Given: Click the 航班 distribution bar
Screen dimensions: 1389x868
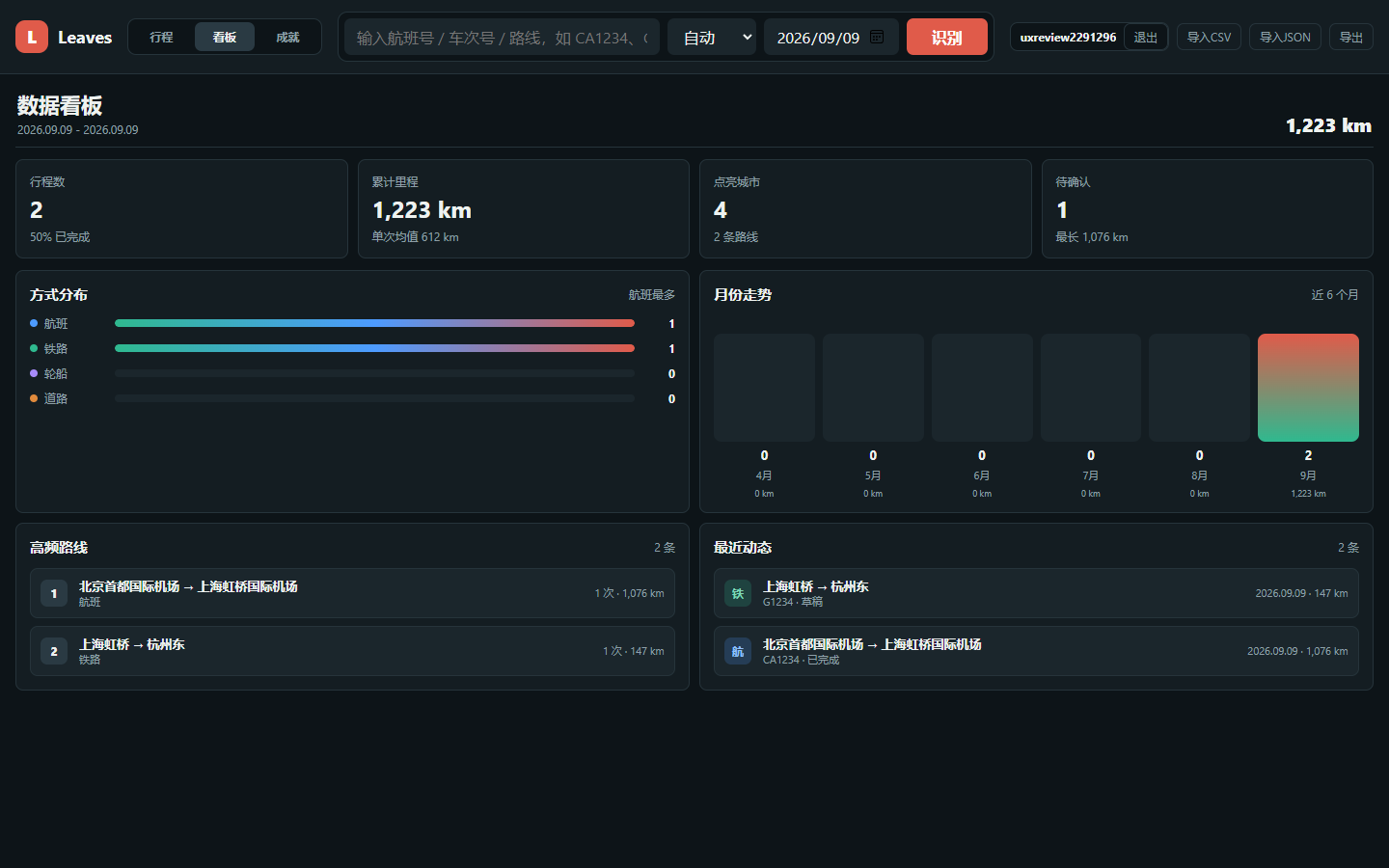Looking at the screenshot, I should click(374, 323).
